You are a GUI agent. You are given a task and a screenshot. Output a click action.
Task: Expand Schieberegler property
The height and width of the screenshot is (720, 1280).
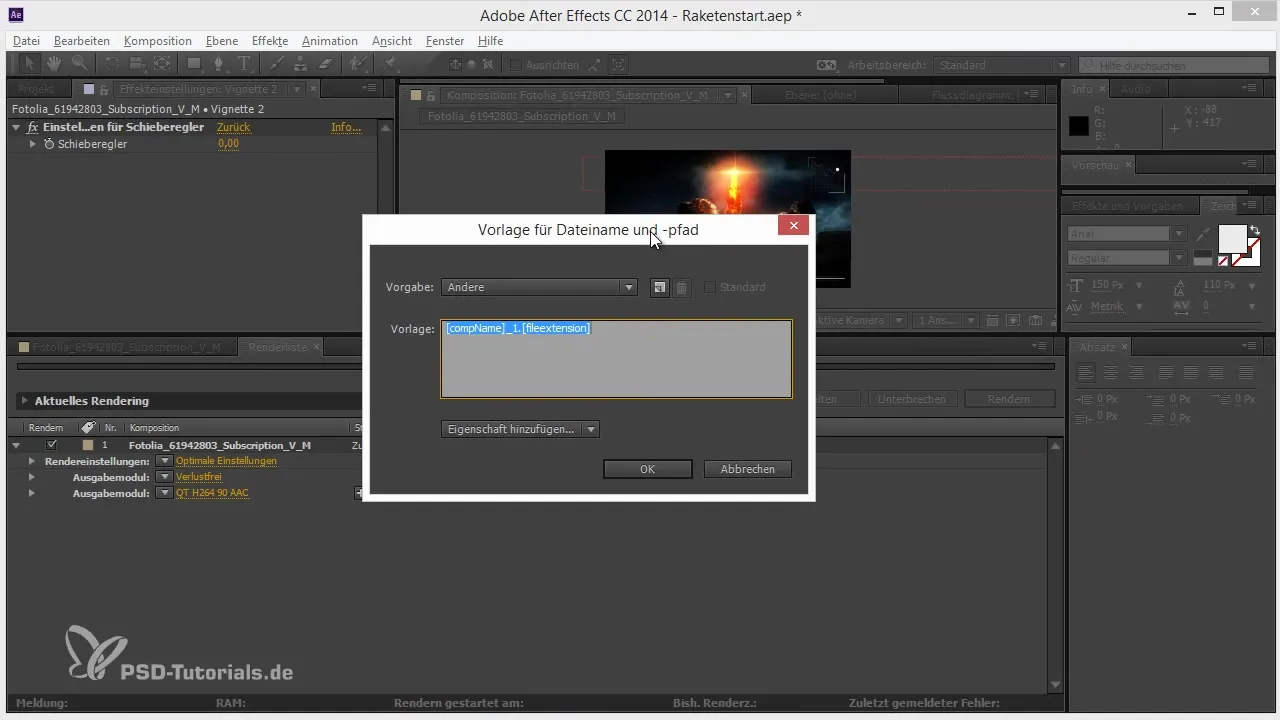[33, 144]
